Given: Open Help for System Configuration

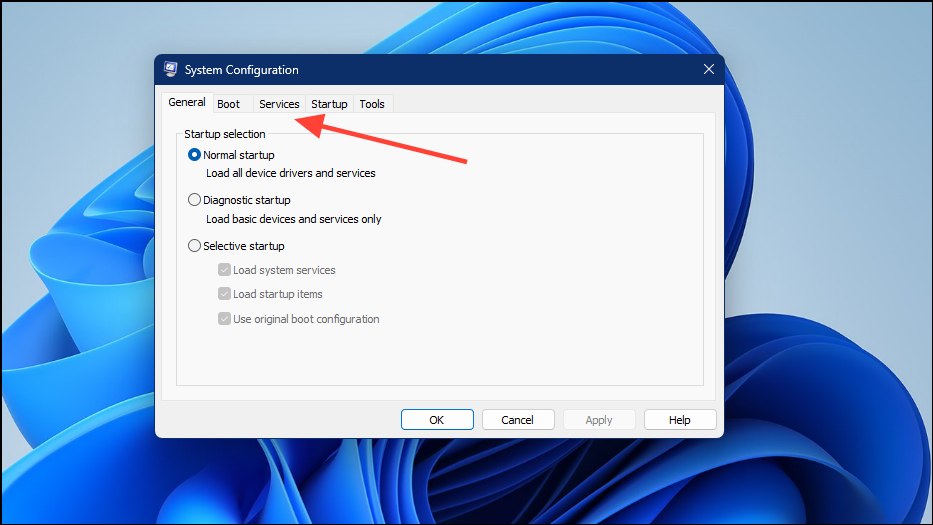Looking at the screenshot, I should click(x=680, y=420).
